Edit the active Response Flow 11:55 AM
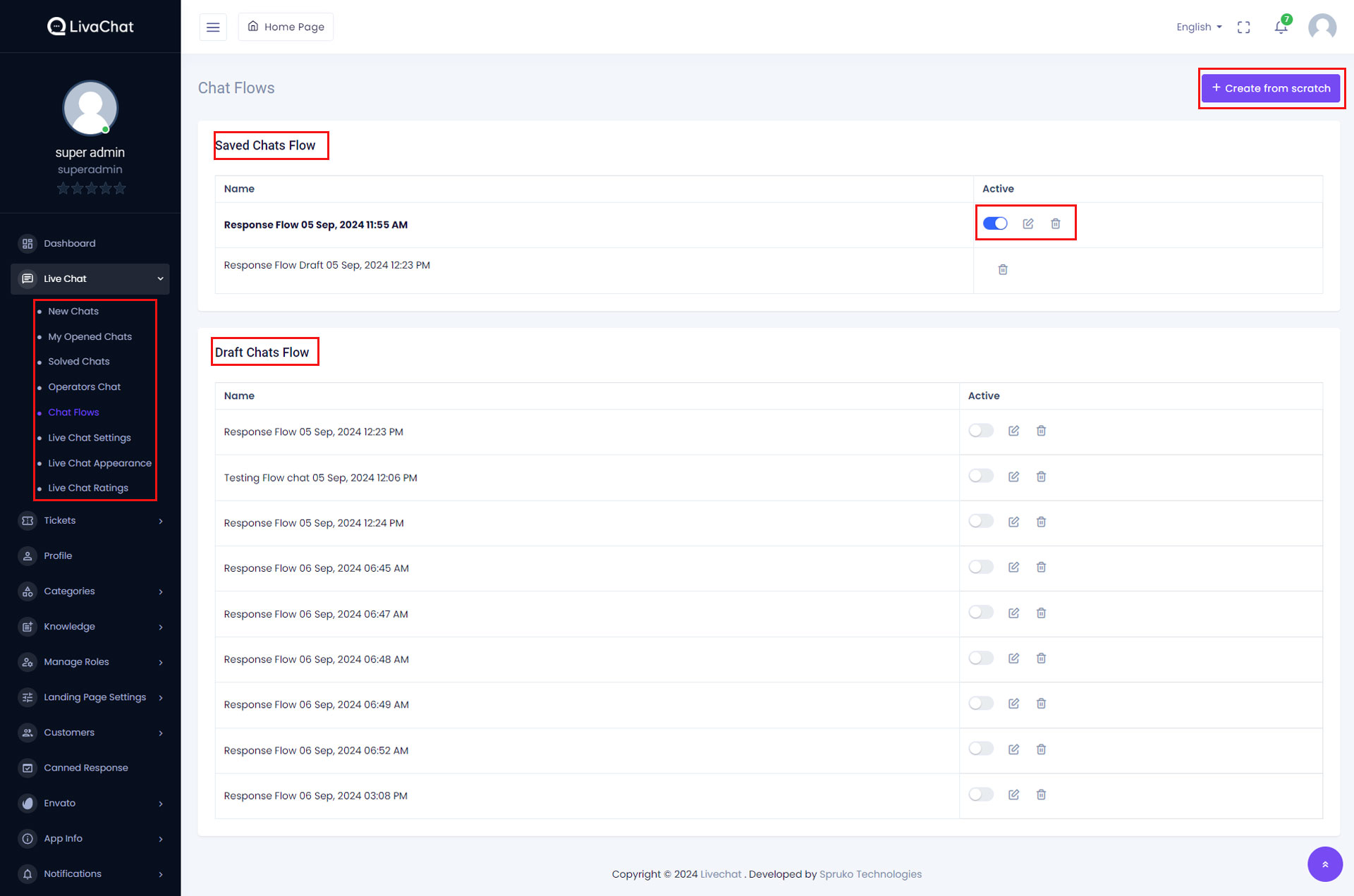The height and width of the screenshot is (896, 1354). pos(1027,223)
